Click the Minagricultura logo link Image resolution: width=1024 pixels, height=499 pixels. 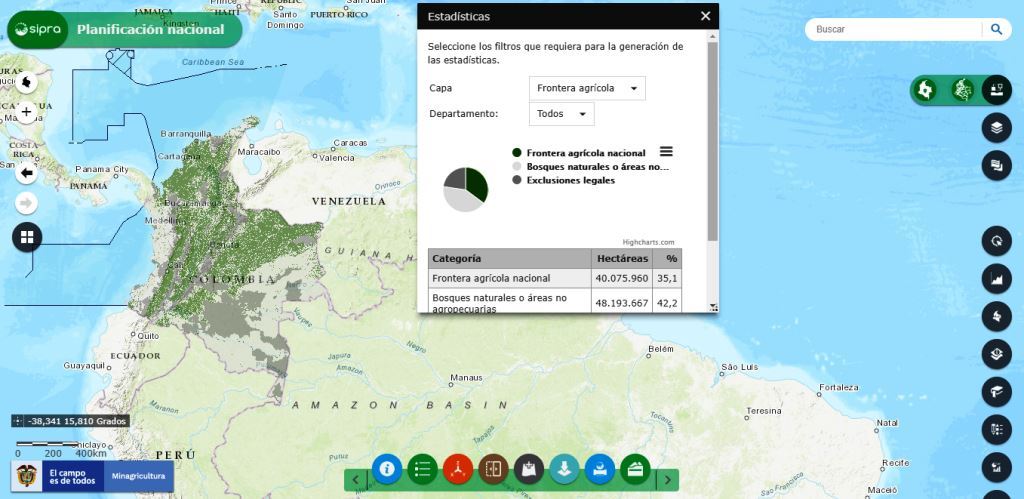138,476
